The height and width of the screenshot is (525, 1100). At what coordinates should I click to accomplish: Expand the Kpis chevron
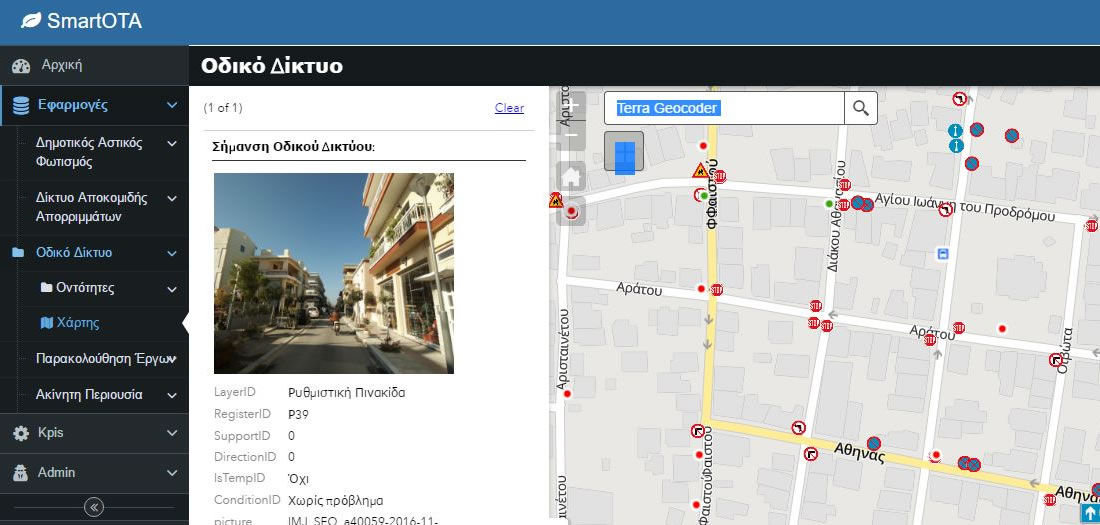(x=172, y=433)
